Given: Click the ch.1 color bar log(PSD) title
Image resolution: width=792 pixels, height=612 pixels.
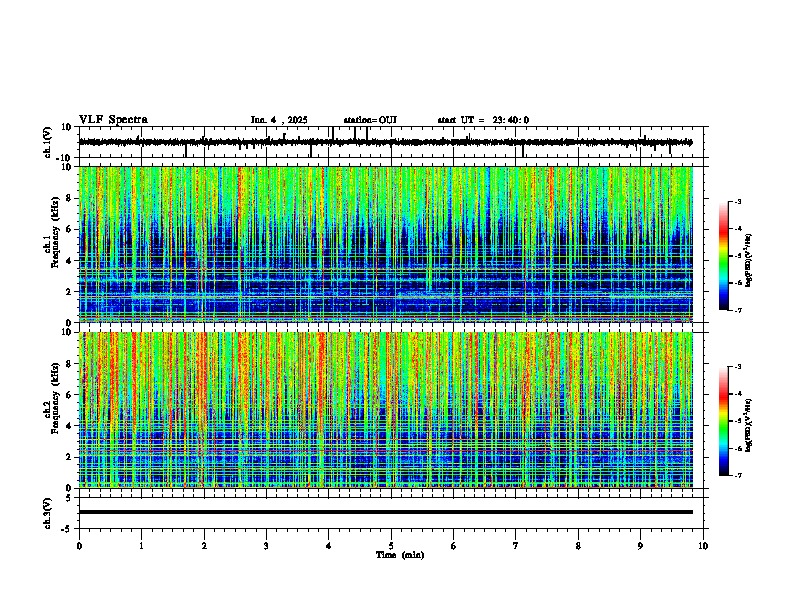Looking at the screenshot, I should coord(748,260).
